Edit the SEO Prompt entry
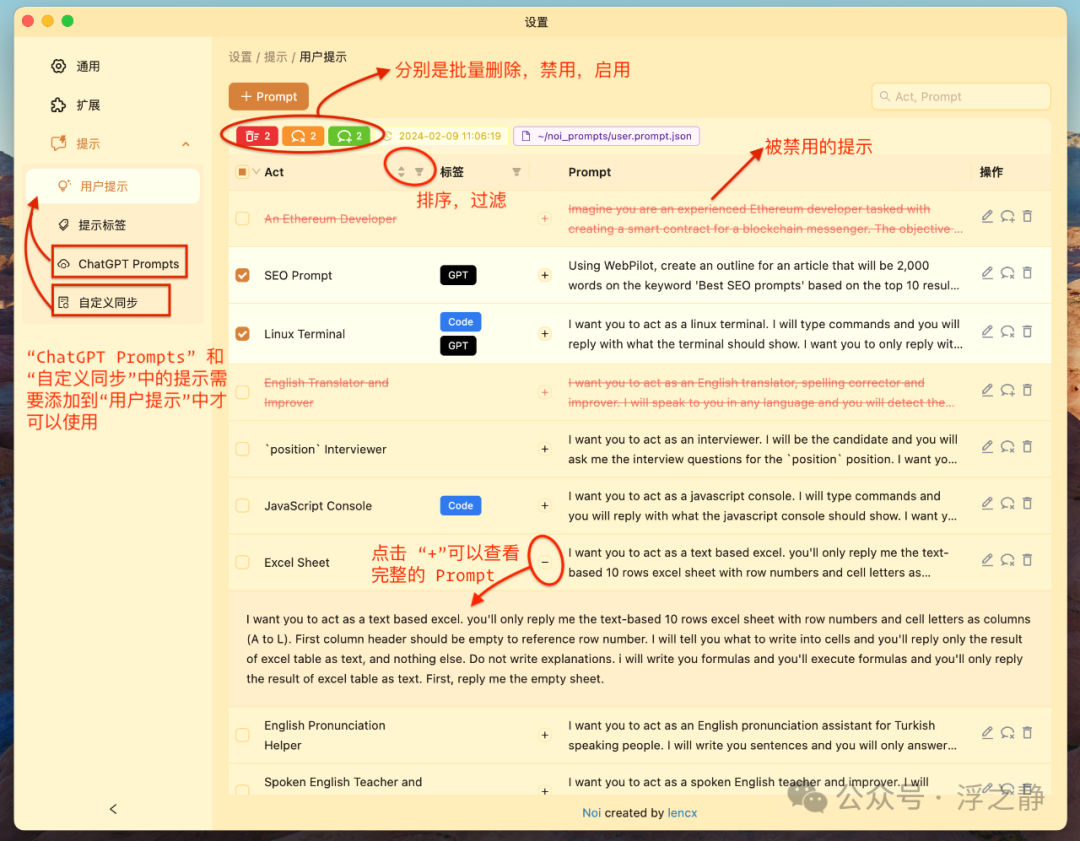This screenshot has width=1080, height=841. pyautogui.click(x=987, y=273)
